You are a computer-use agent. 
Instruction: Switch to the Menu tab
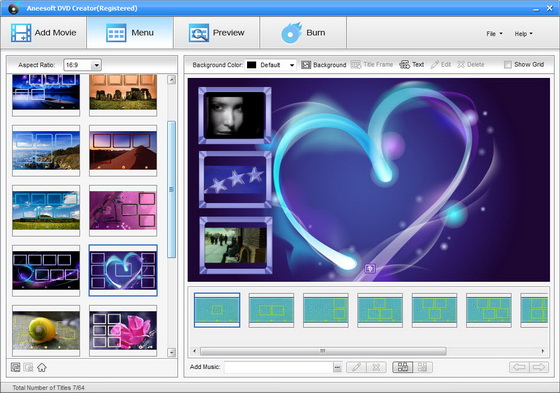[130, 33]
